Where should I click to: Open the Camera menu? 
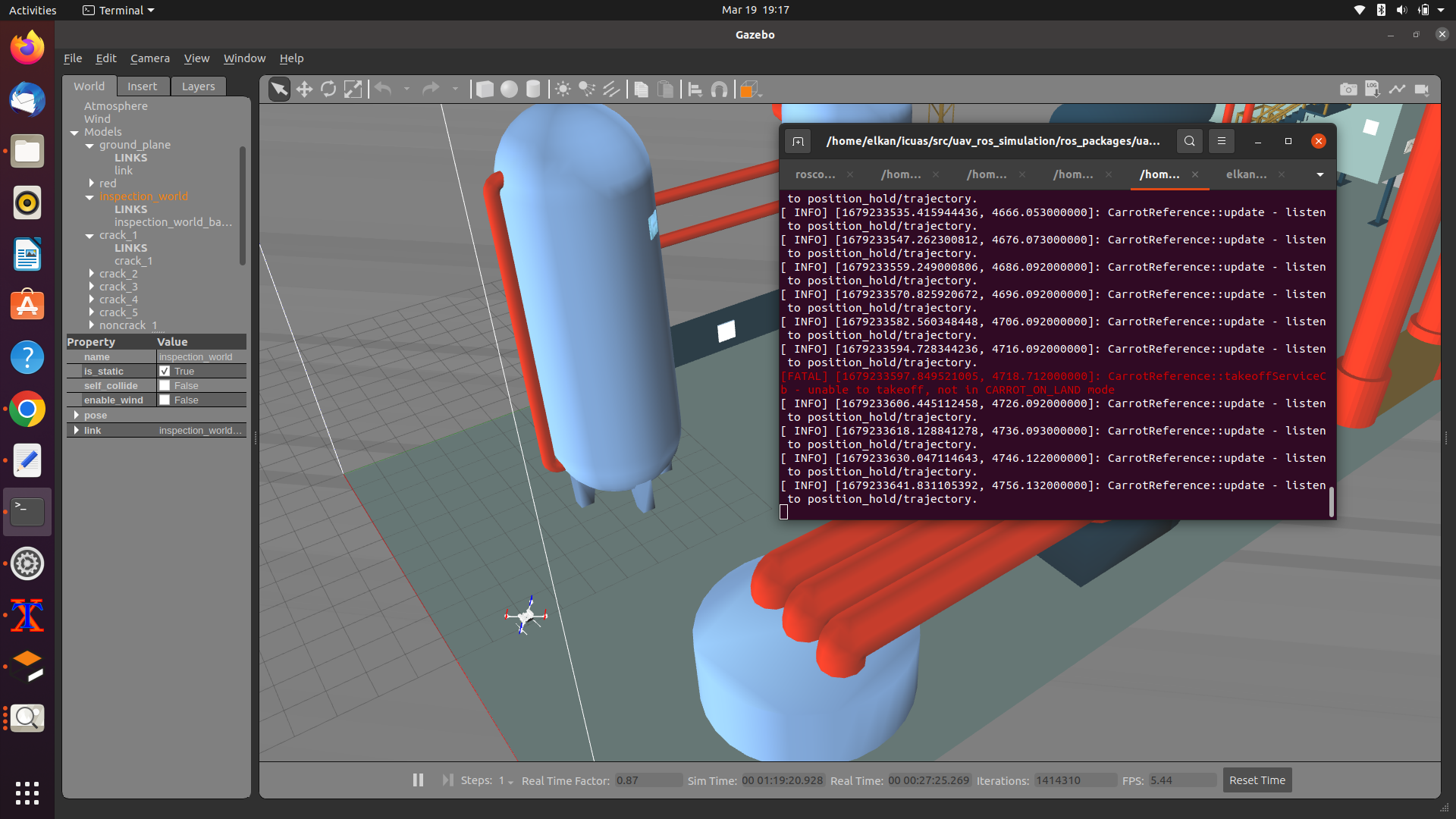pyautogui.click(x=149, y=58)
